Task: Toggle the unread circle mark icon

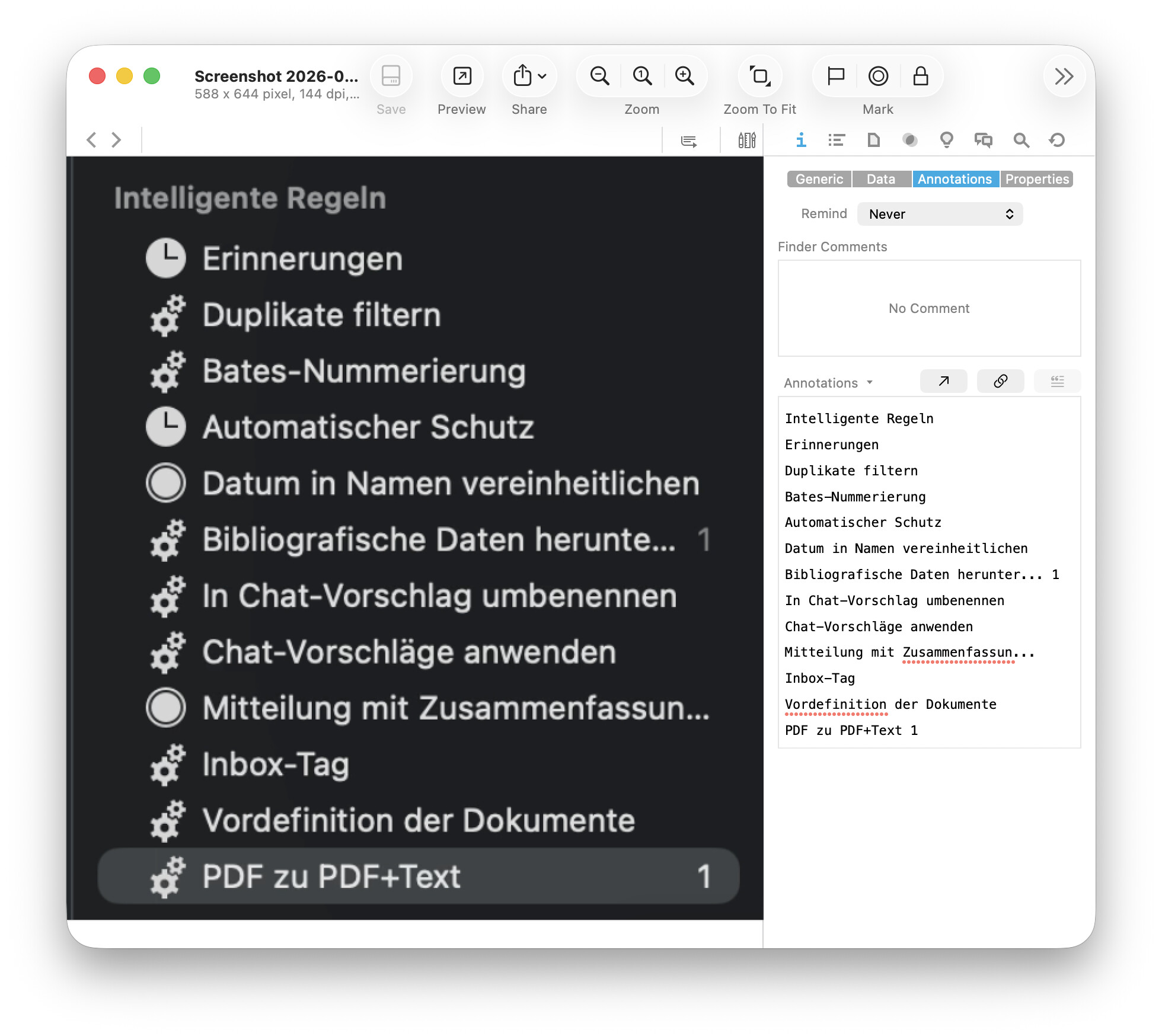Action: [x=878, y=76]
